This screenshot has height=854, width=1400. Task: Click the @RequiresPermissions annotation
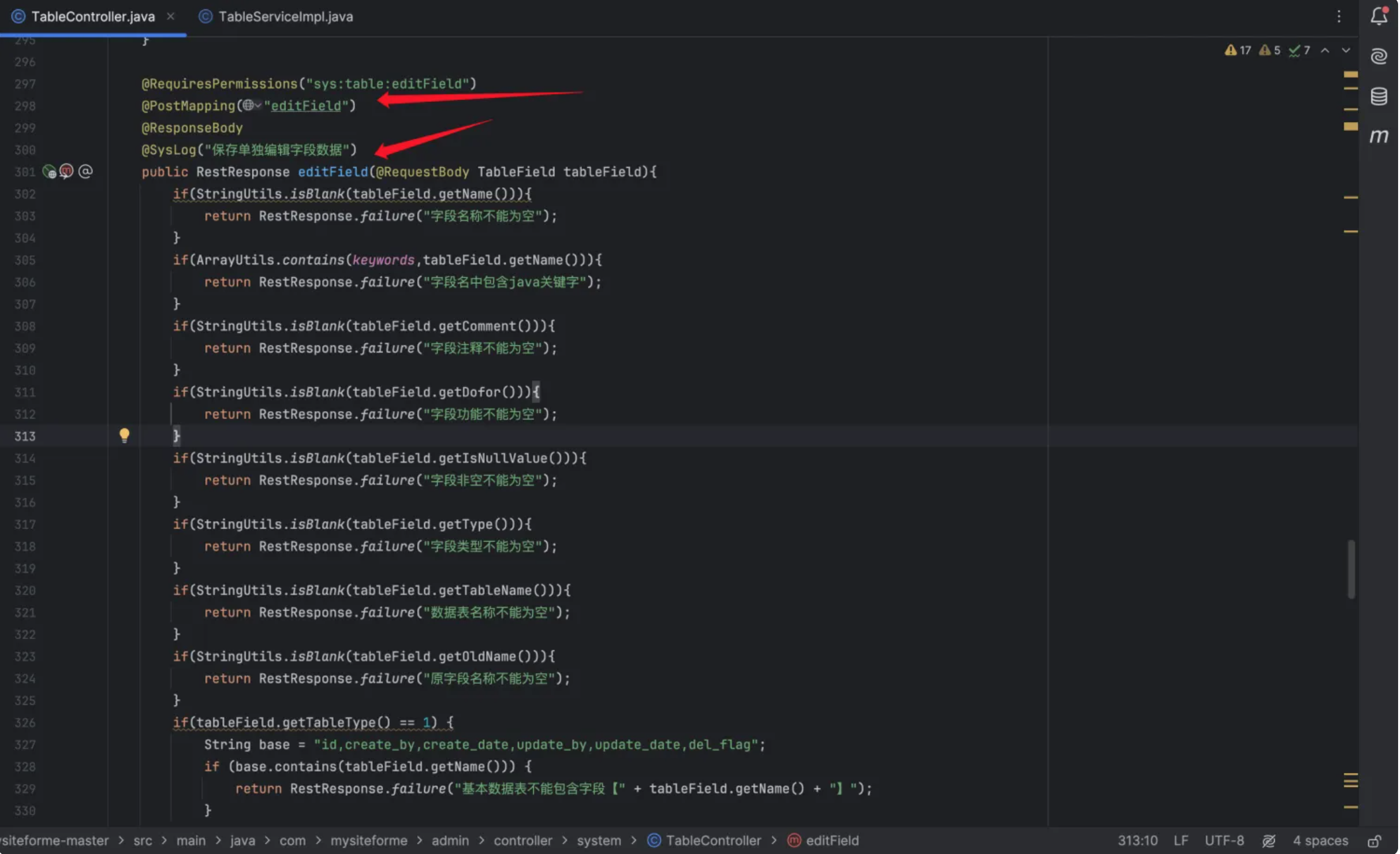tap(220, 84)
